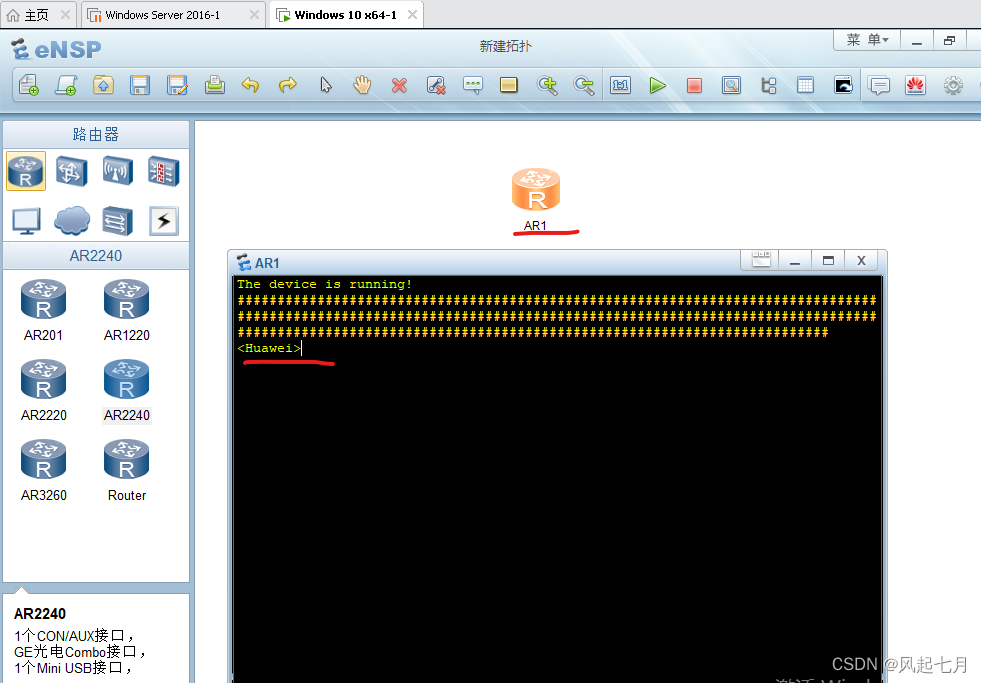
Task: Choose the AR2220 router model
Action: pyautogui.click(x=43, y=390)
